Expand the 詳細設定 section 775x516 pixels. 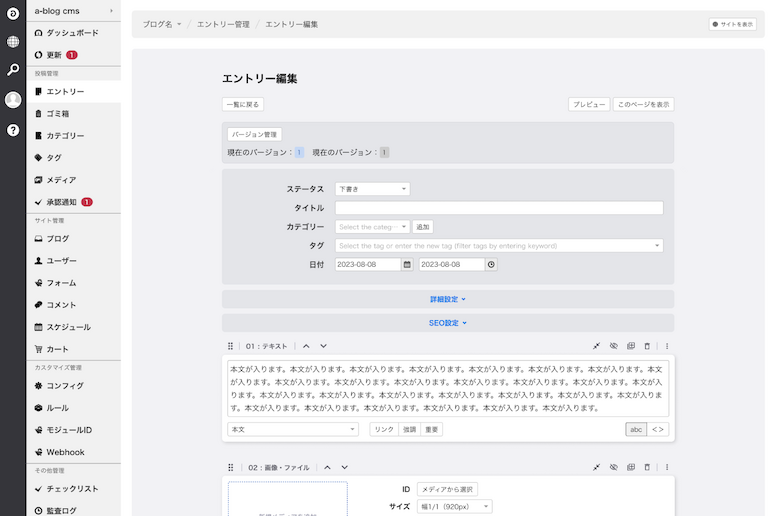(x=447, y=299)
